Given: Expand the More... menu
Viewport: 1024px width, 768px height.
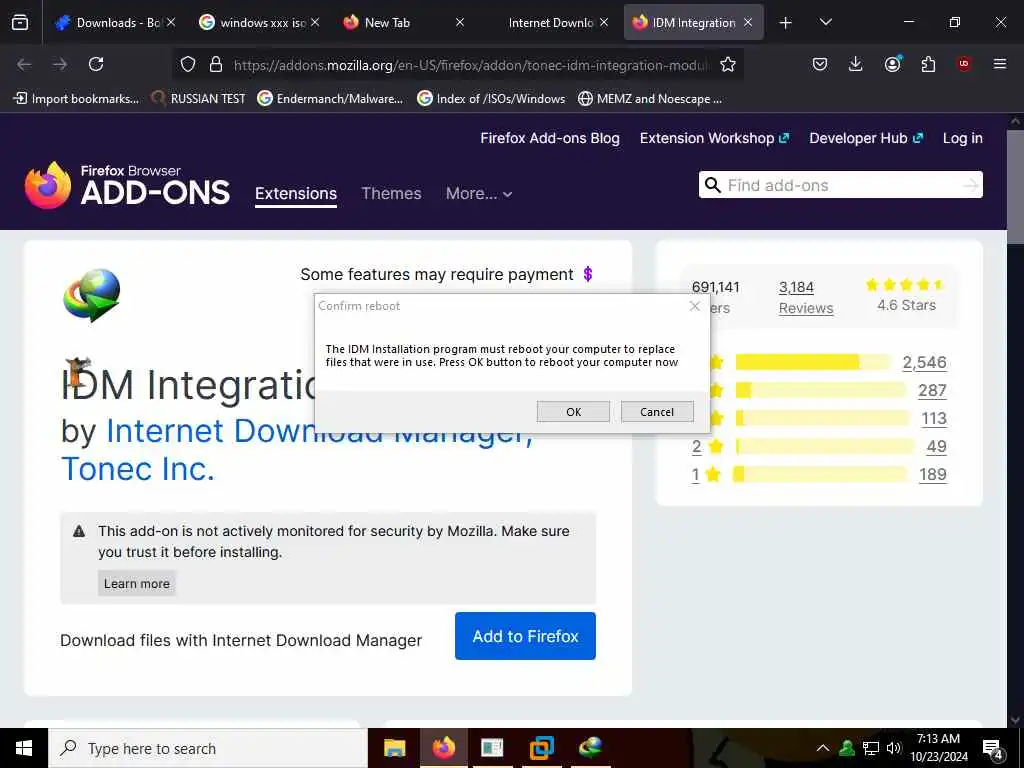Looking at the screenshot, I should [x=479, y=193].
